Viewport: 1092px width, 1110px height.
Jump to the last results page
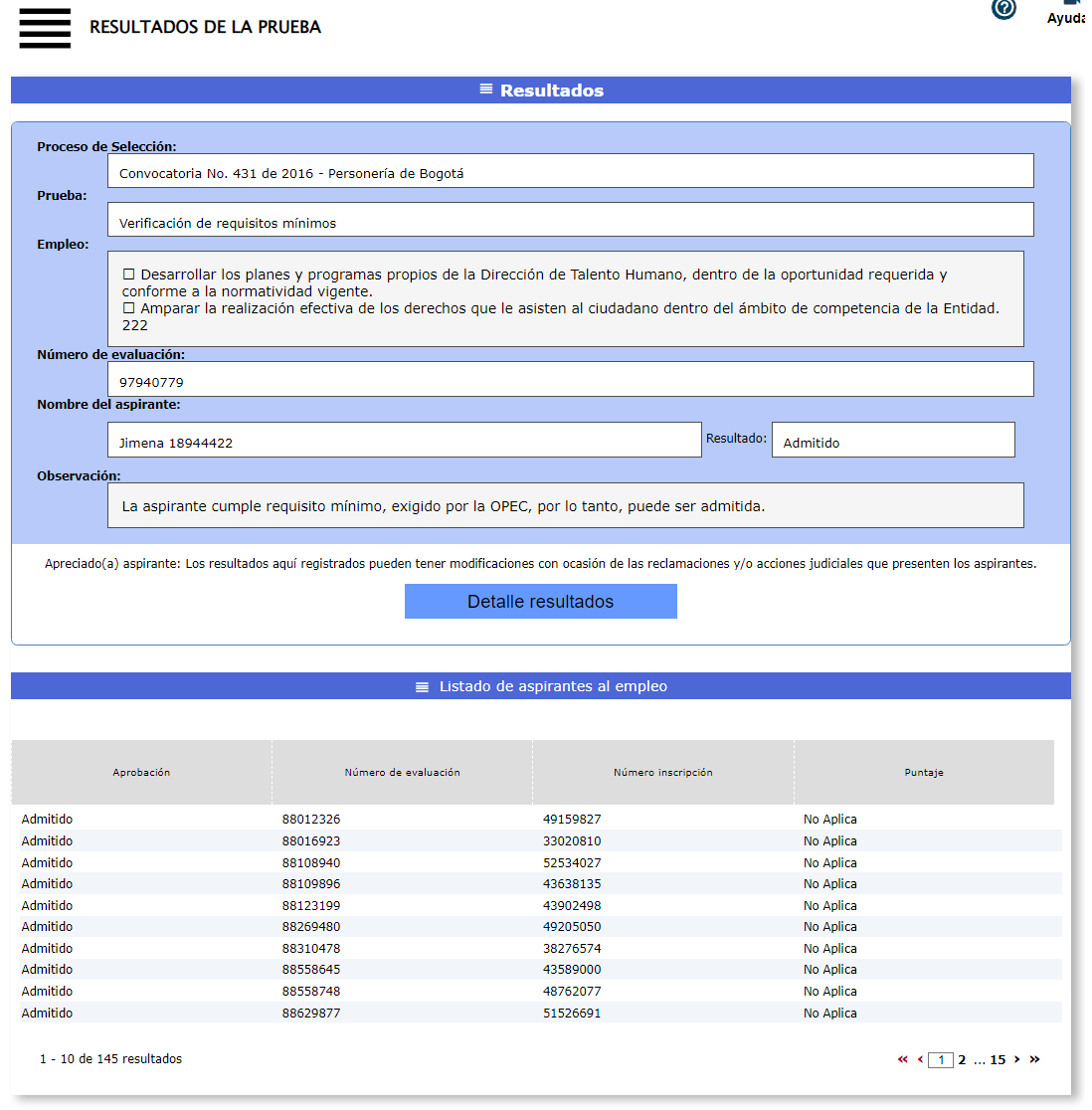pyautogui.click(x=1034, y=1059)
